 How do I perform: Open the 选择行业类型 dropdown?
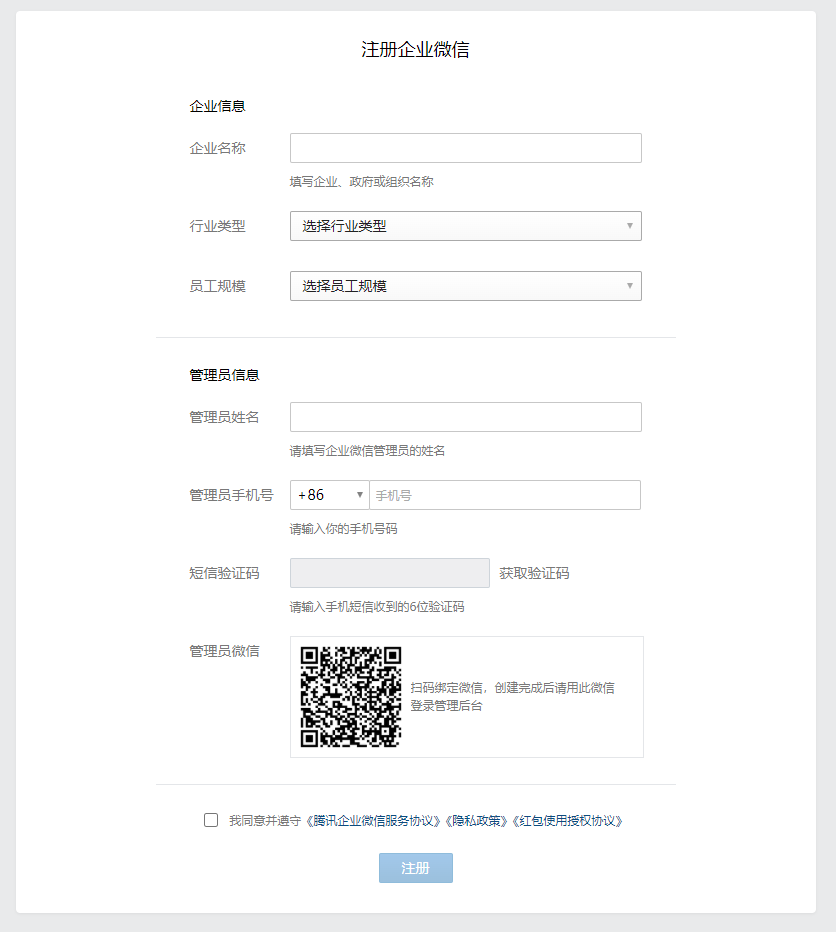tap(466, 226)
